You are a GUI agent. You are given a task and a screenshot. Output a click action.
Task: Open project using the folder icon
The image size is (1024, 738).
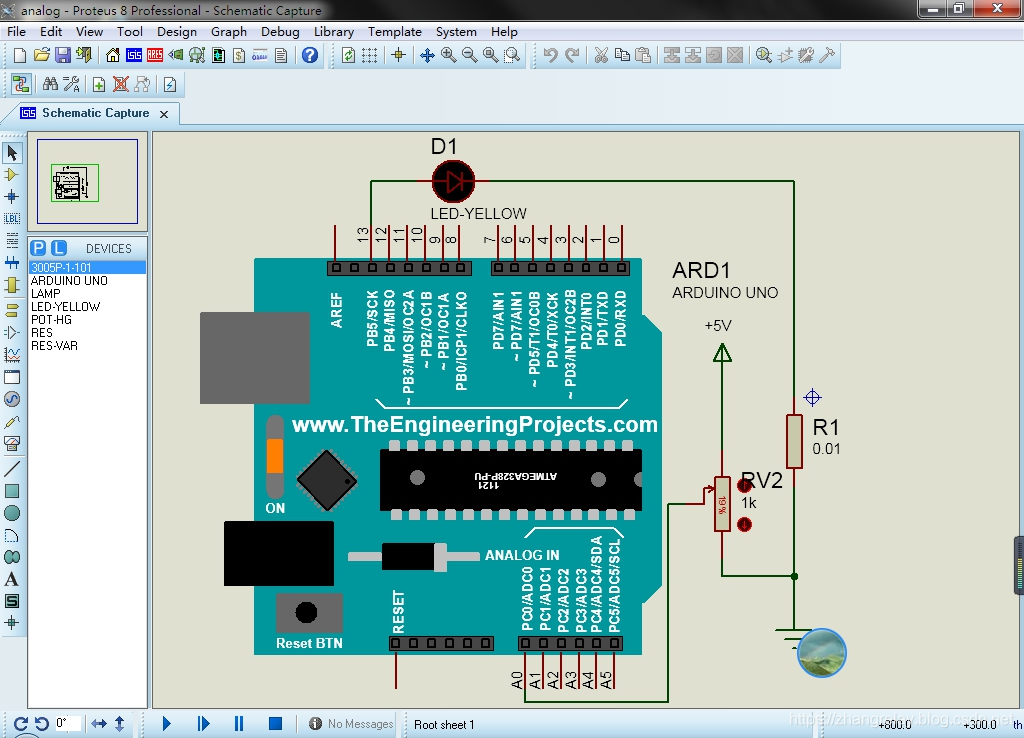pos(41,56)
